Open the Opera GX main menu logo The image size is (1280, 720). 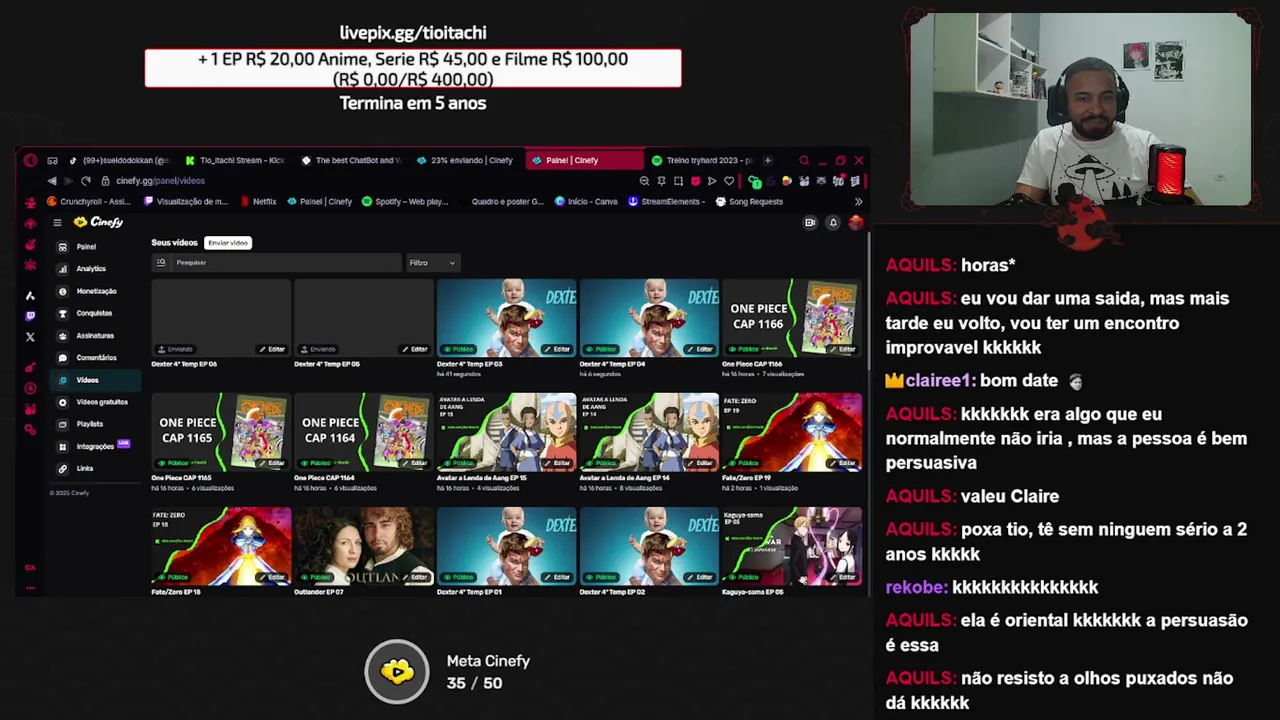pos(30,160)
